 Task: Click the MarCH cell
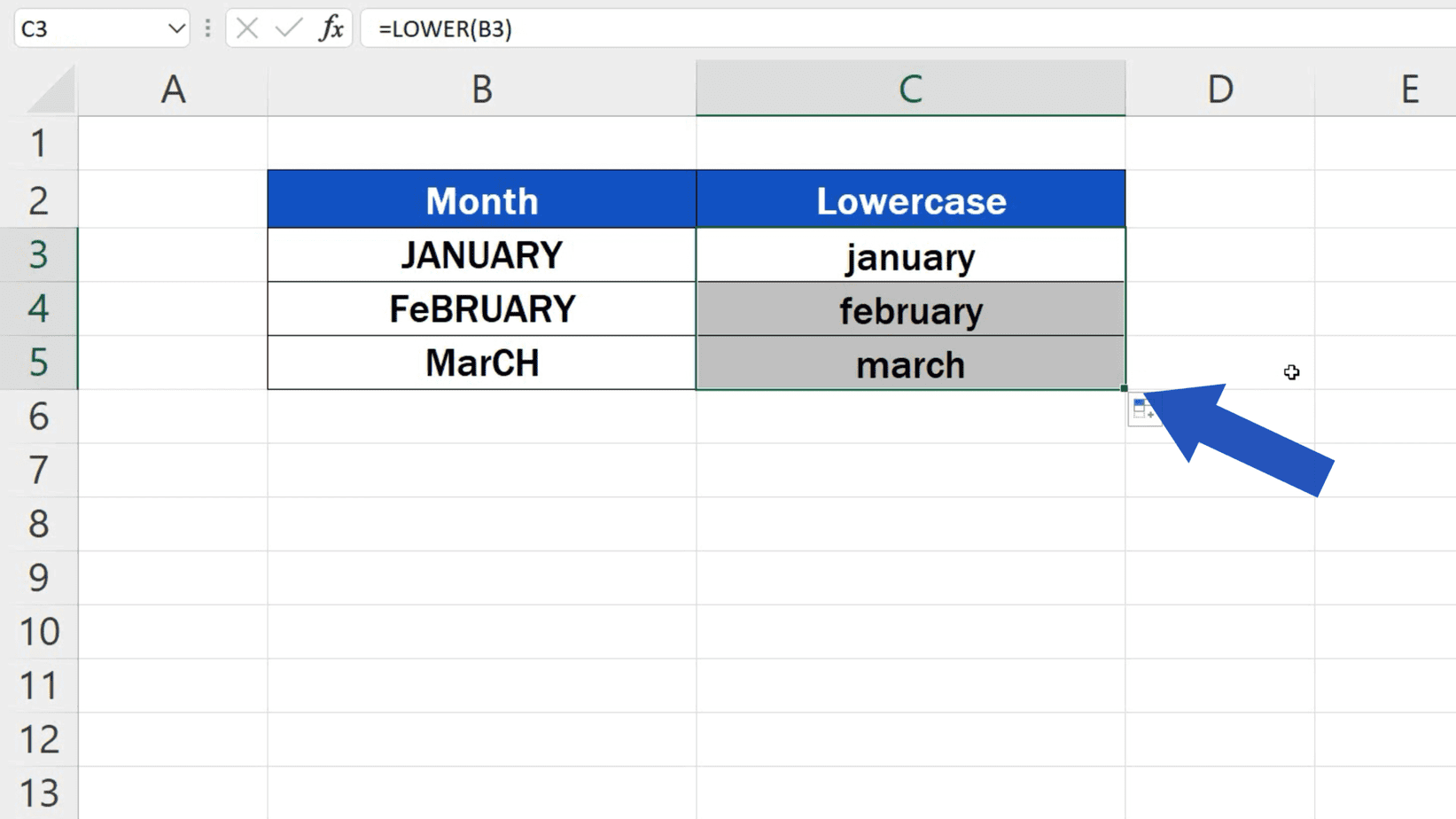481,363
